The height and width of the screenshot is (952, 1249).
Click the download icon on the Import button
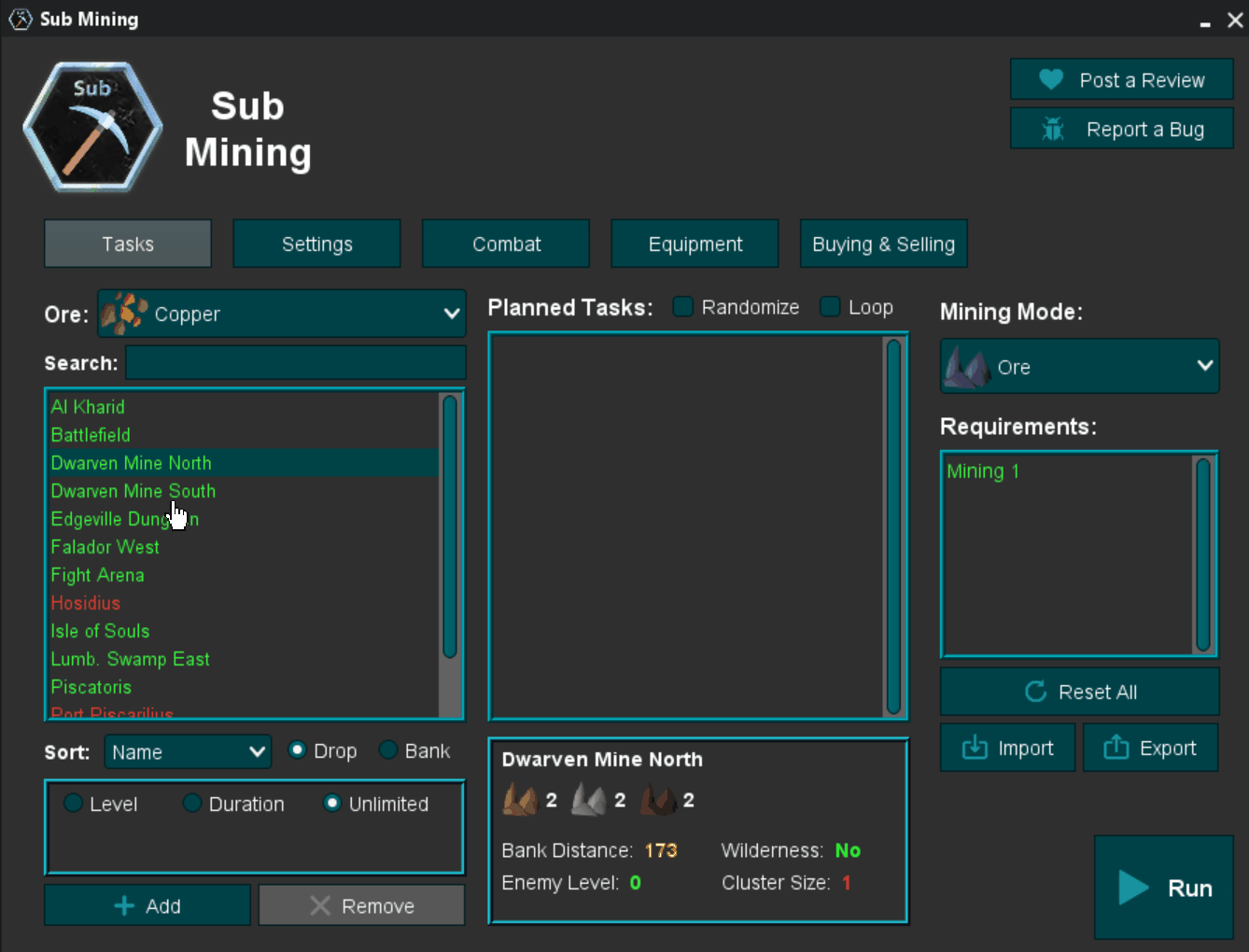(974, 747)
